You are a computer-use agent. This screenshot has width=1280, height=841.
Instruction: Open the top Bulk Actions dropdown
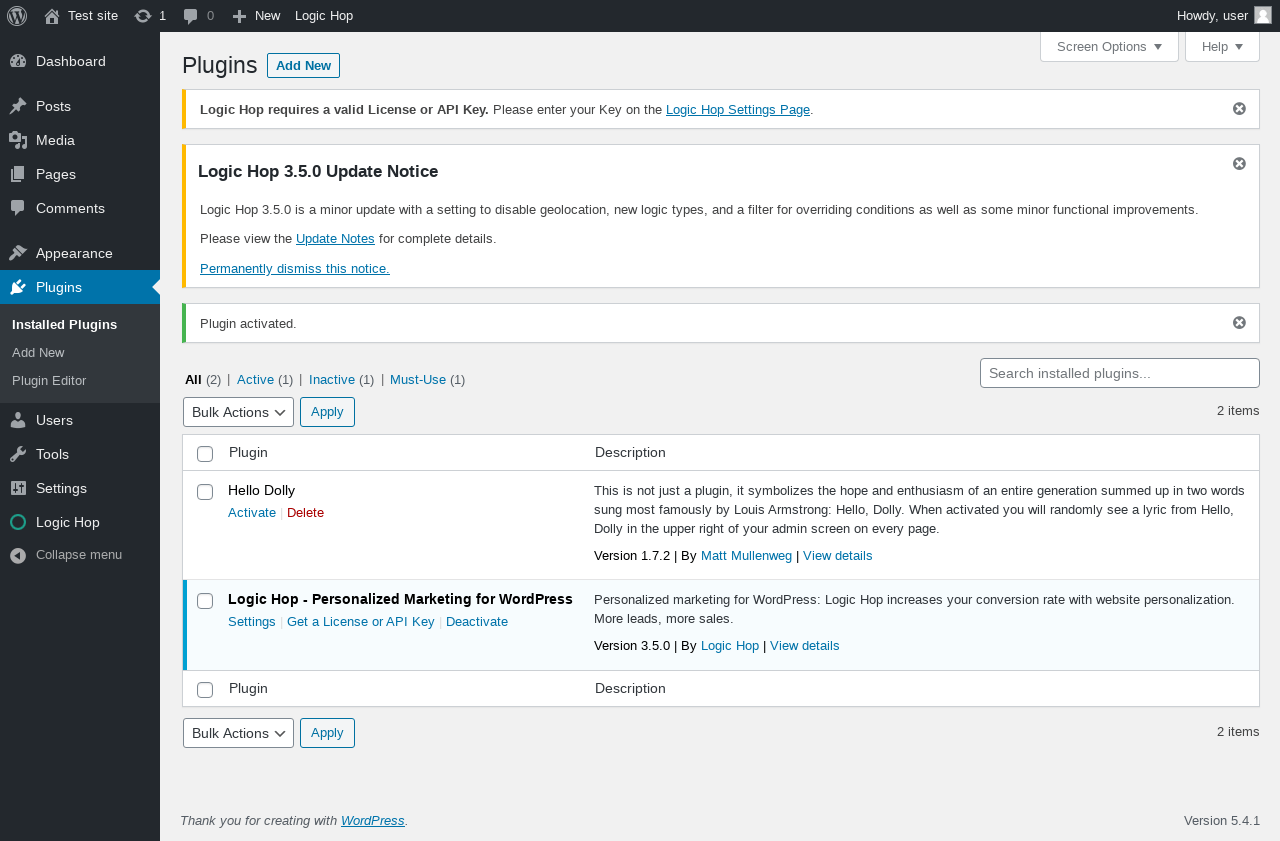(238, 412)
